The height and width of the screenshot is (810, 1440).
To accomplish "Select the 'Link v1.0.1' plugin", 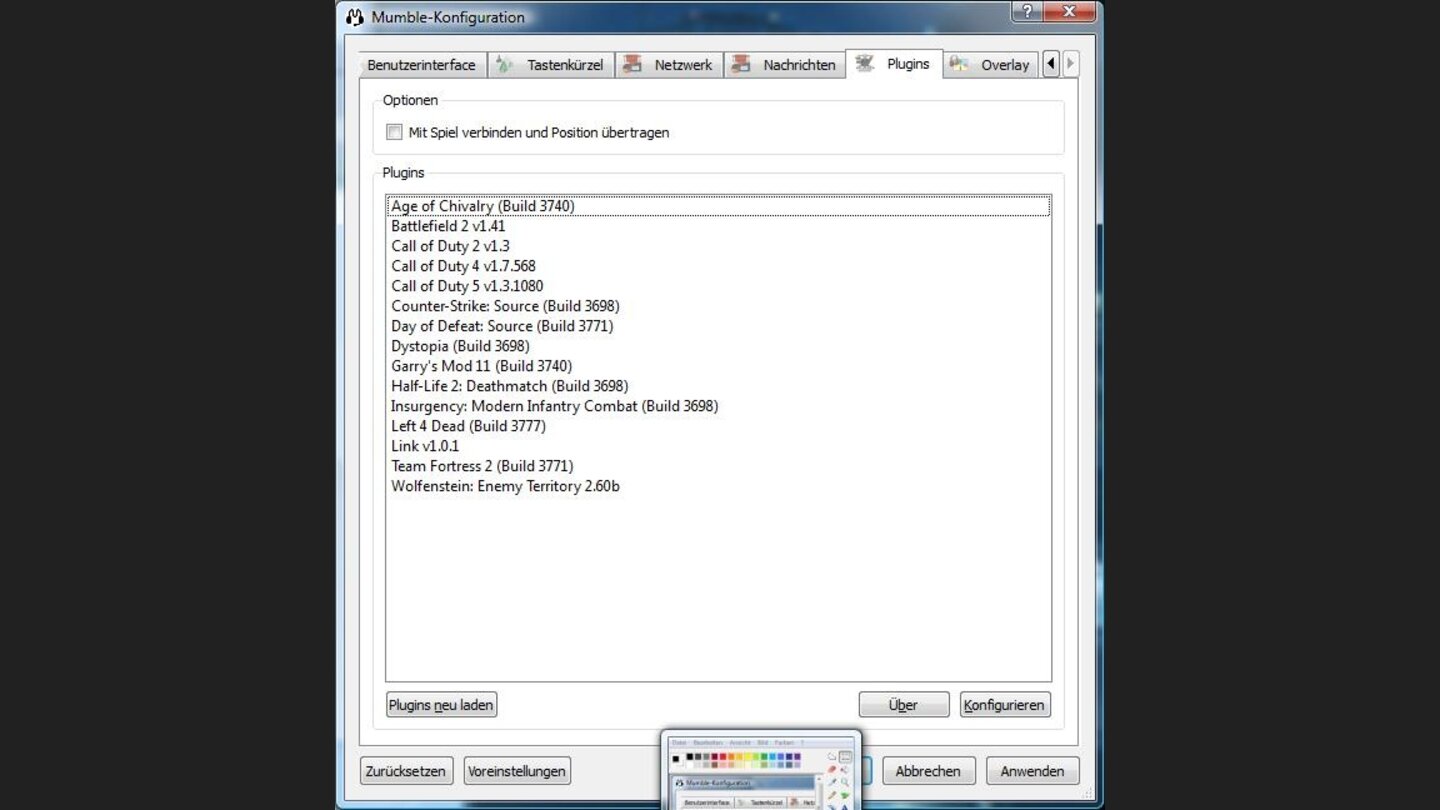I will (x=718, y=446).
